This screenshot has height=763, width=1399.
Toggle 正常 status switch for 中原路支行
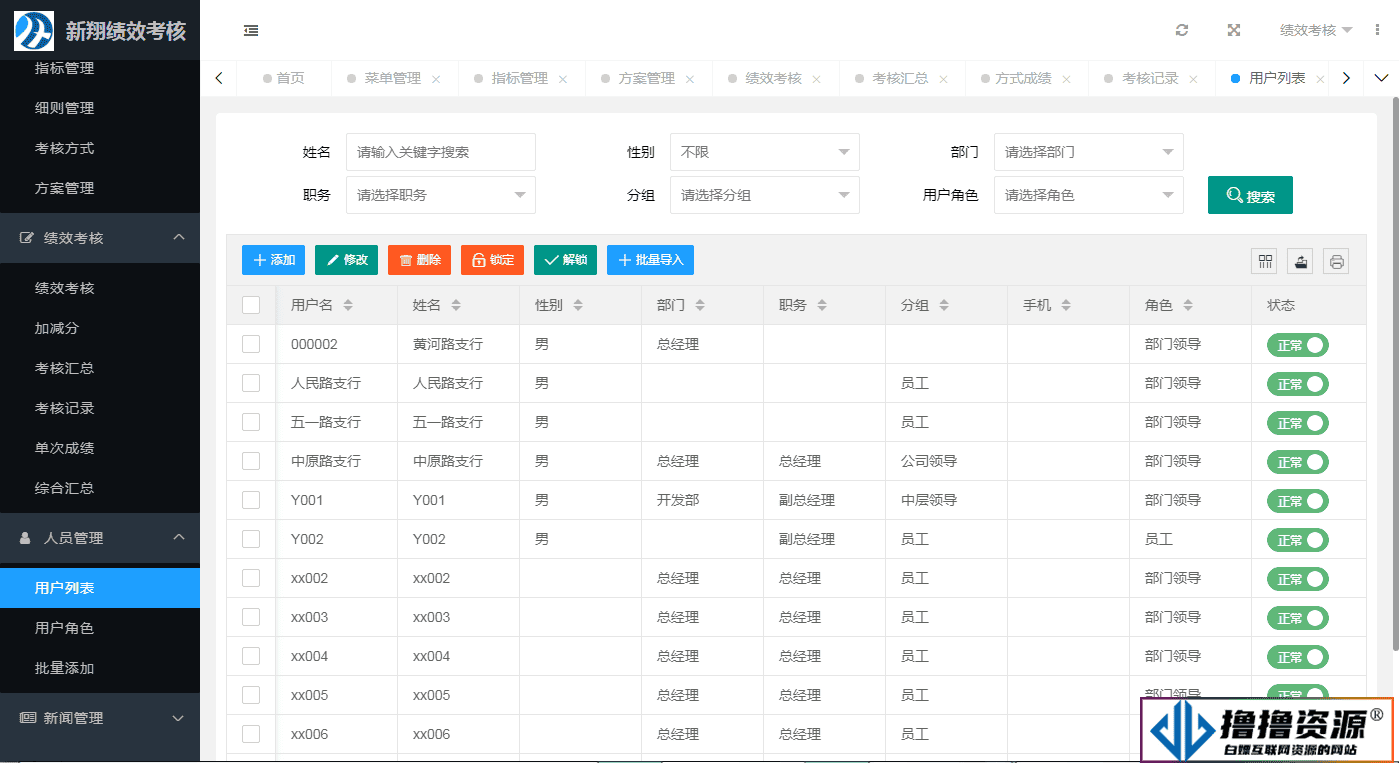click(1298, 462)
